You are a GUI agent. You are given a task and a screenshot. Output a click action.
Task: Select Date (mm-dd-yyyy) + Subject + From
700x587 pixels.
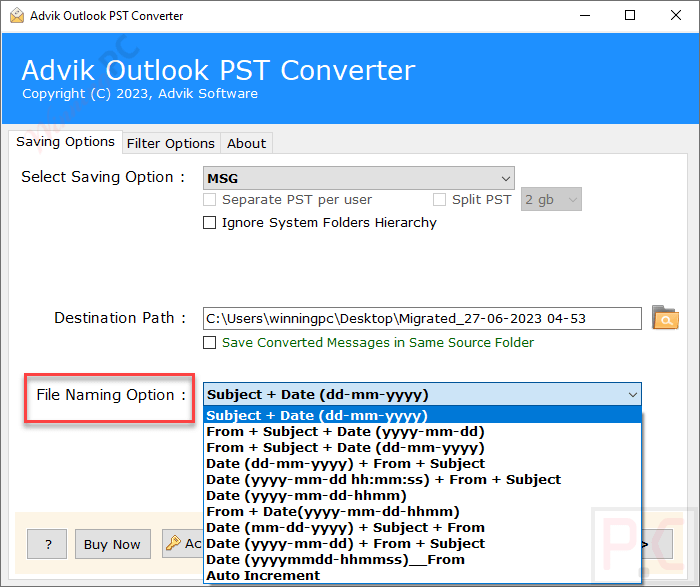coord(422,528)
